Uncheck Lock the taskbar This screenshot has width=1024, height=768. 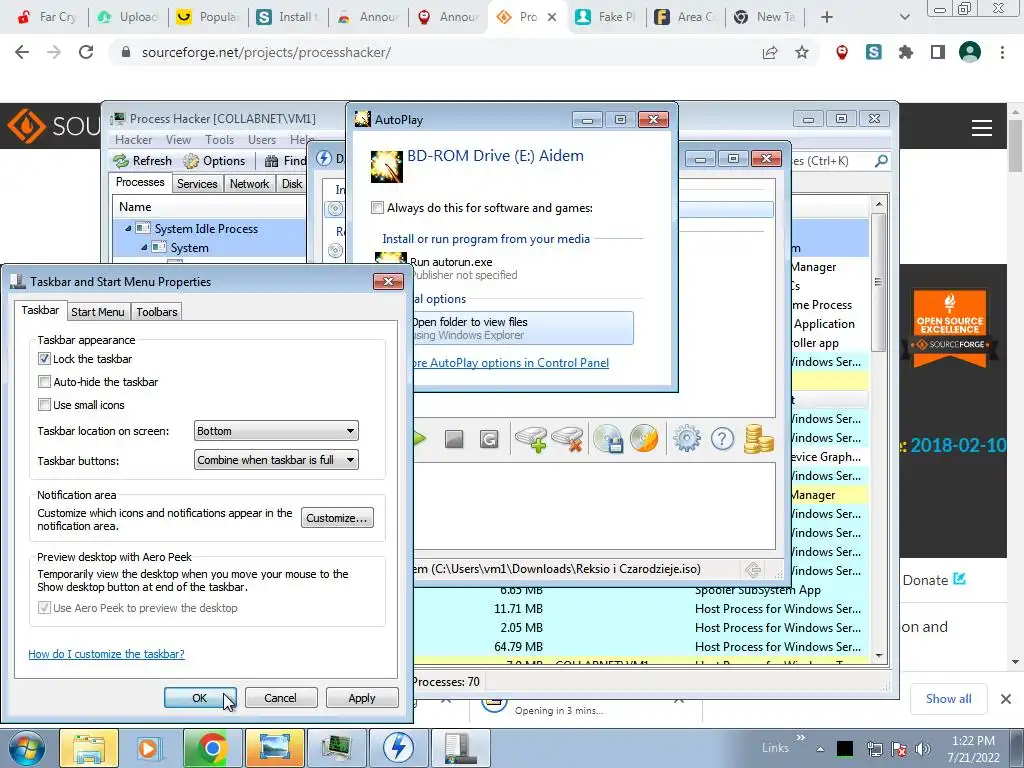tap(44, 359)
